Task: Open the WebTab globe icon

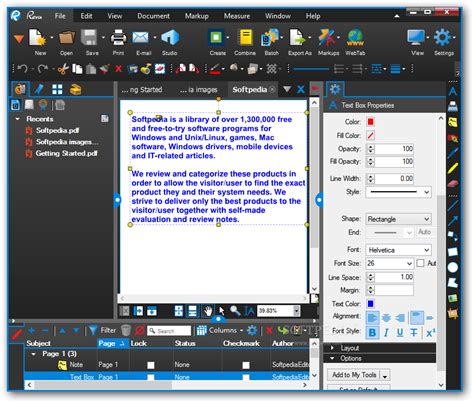Action: (355, 37)
